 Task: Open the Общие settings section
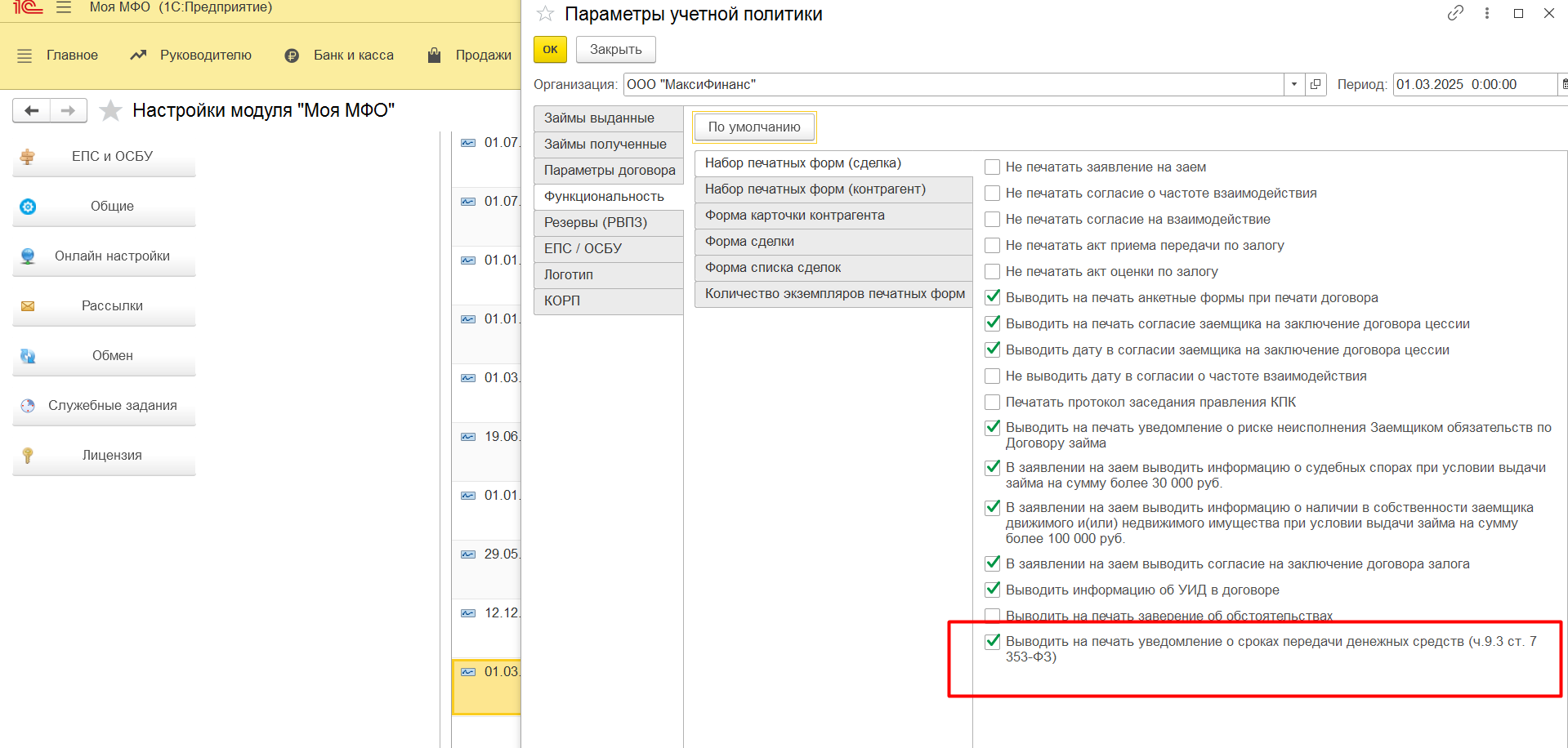coord(105,207)
